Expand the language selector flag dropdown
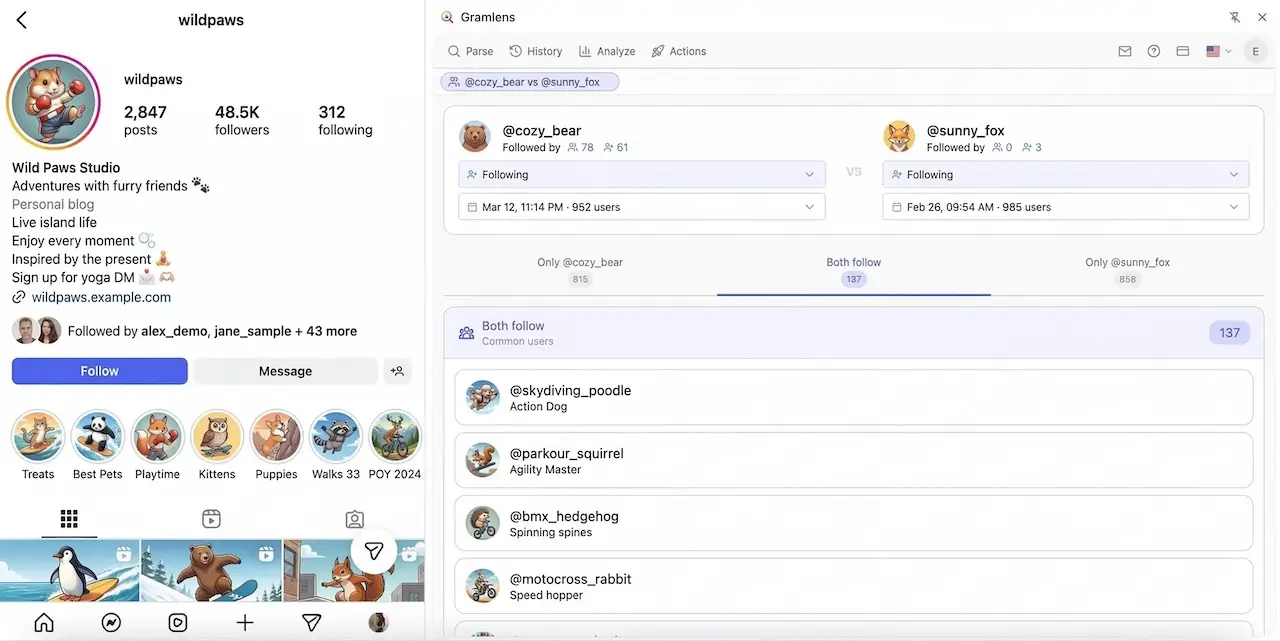Image resolution: width=1280 pixels, height=641 pixels. point(1218,51)
